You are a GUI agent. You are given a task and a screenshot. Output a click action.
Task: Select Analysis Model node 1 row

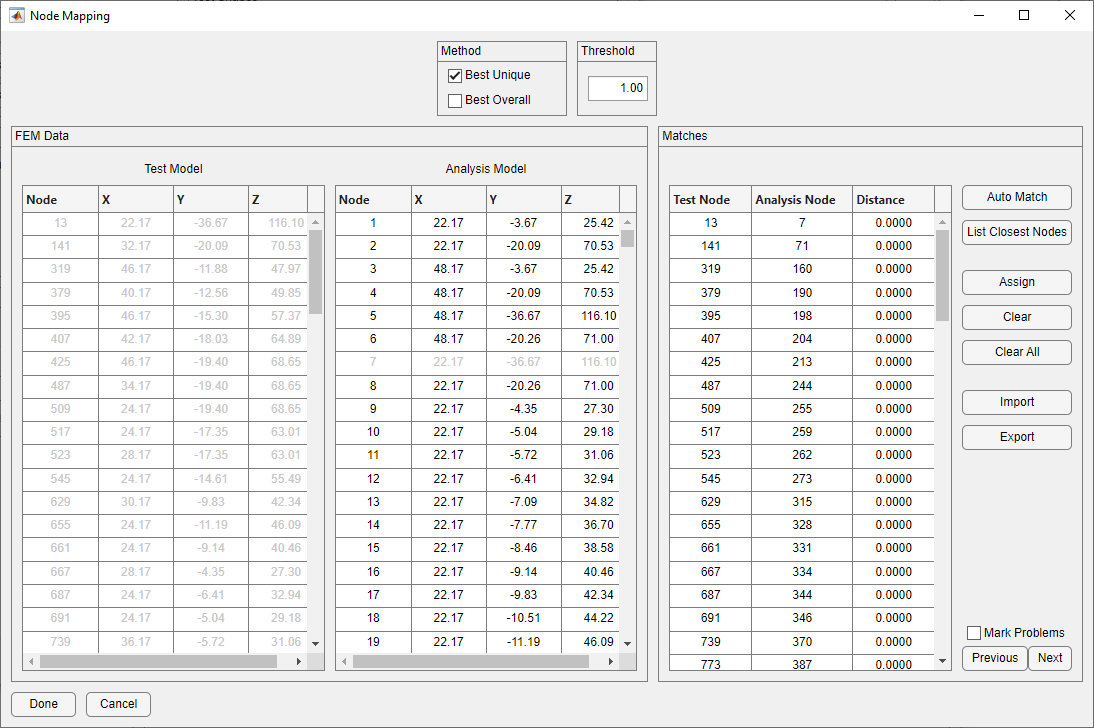pos(477,223)
